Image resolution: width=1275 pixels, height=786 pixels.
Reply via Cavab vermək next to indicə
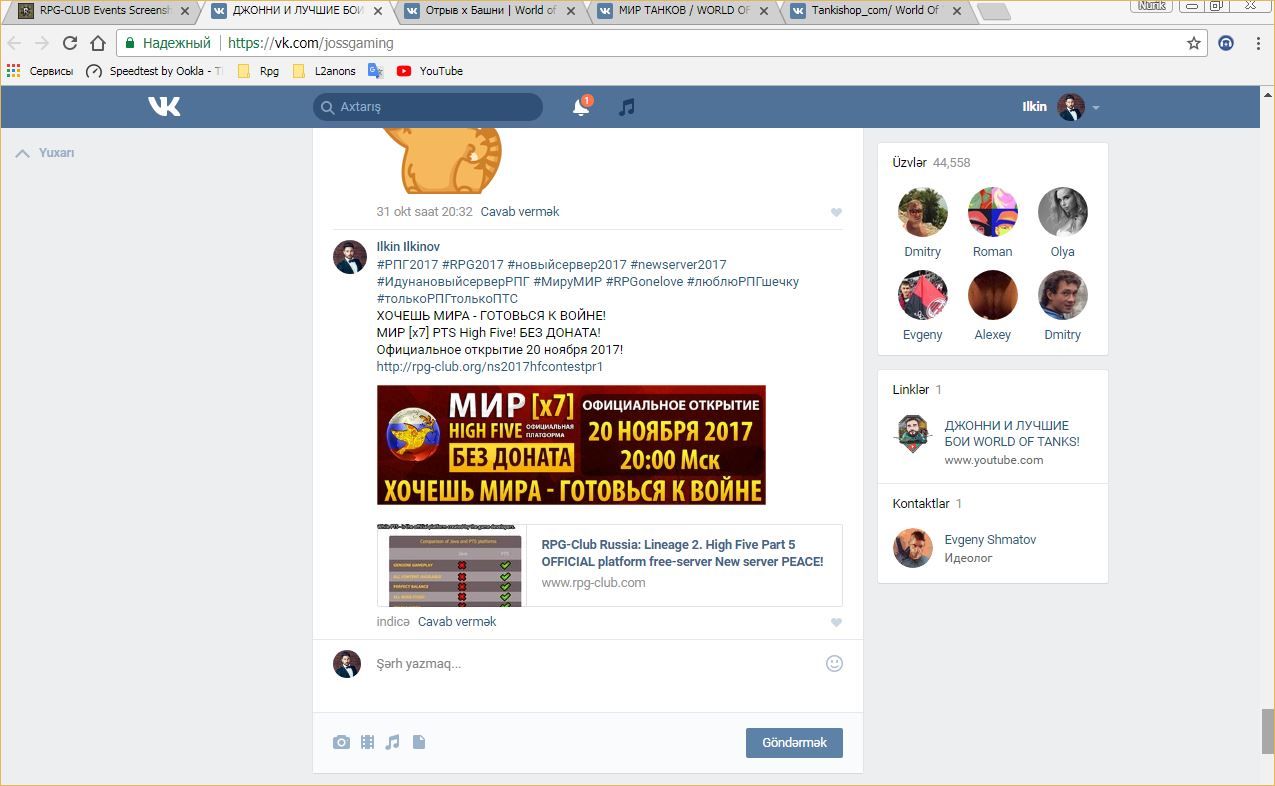457,622
